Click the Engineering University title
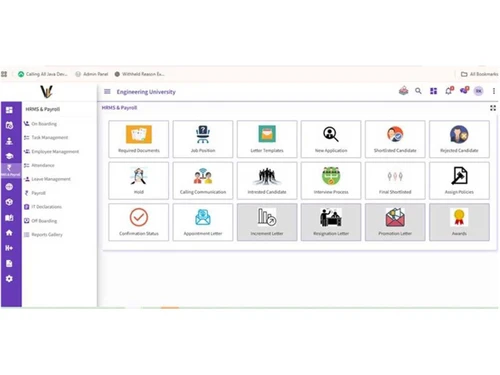The height and width of the screenshot is (375, 500). pos(146,92)
